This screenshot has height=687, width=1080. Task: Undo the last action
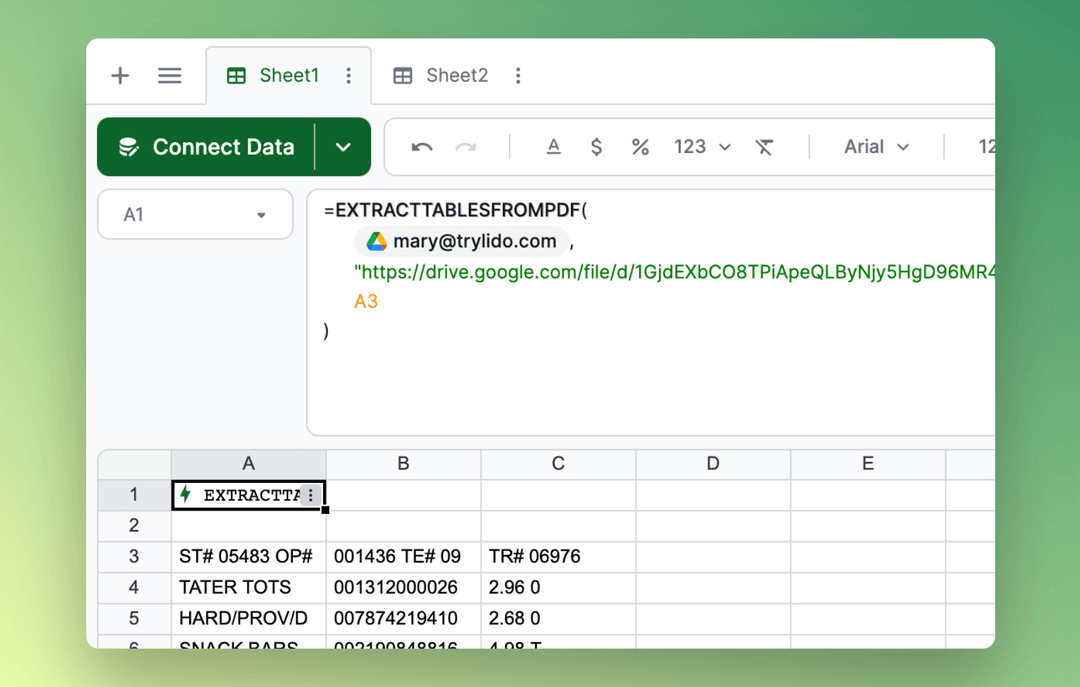(422, 147)
